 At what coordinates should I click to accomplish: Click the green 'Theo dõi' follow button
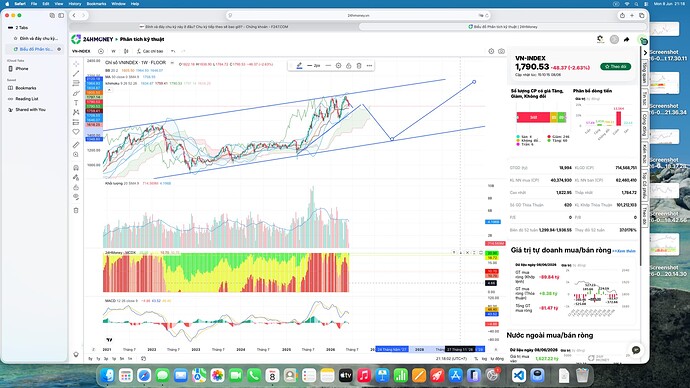tap(615, 66)
